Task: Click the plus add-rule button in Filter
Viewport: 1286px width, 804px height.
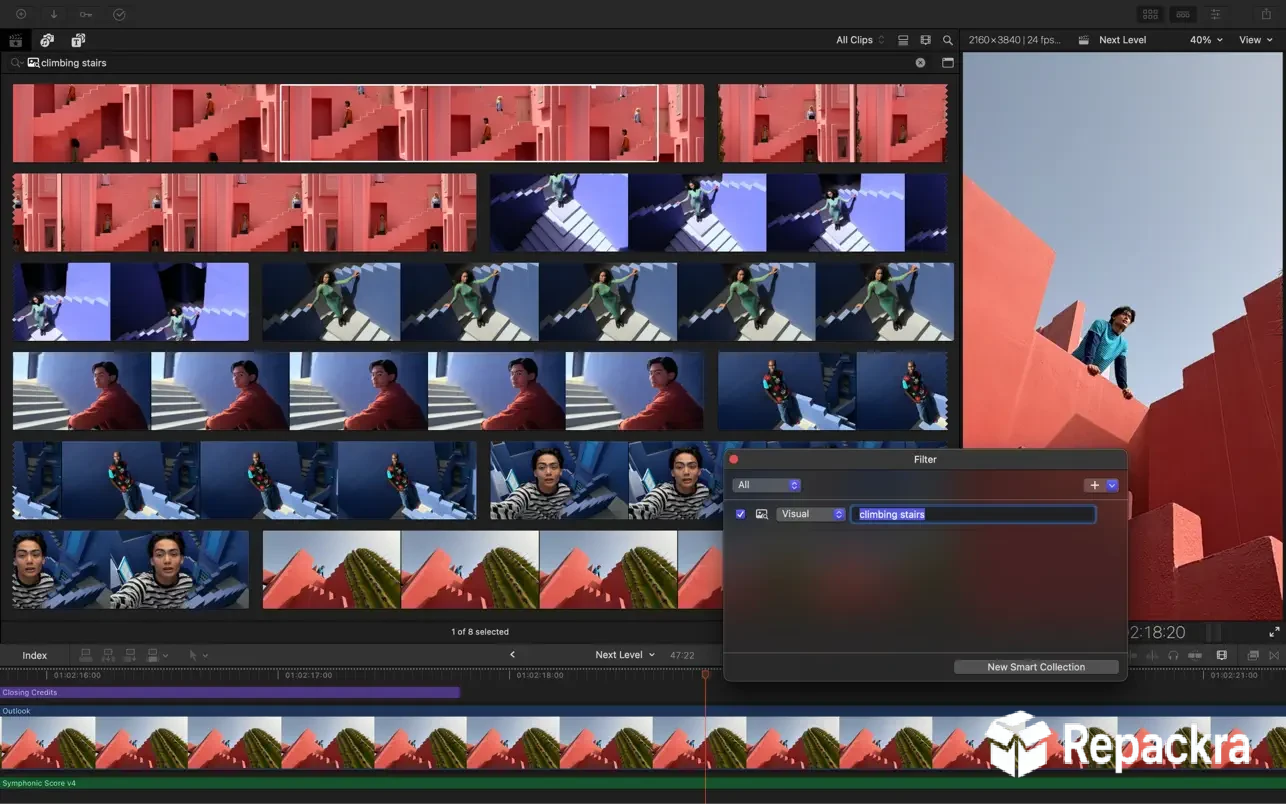Action: [1095, 485]
